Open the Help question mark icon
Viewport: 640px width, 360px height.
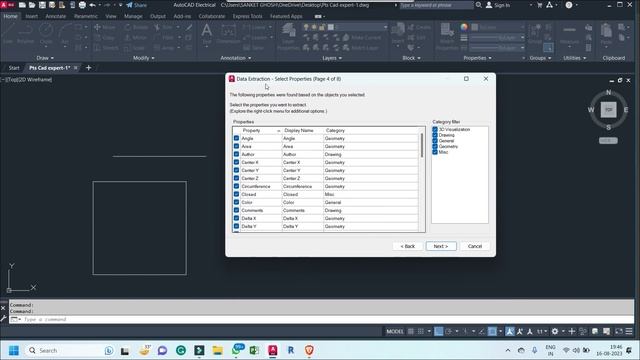click(569, 5)
